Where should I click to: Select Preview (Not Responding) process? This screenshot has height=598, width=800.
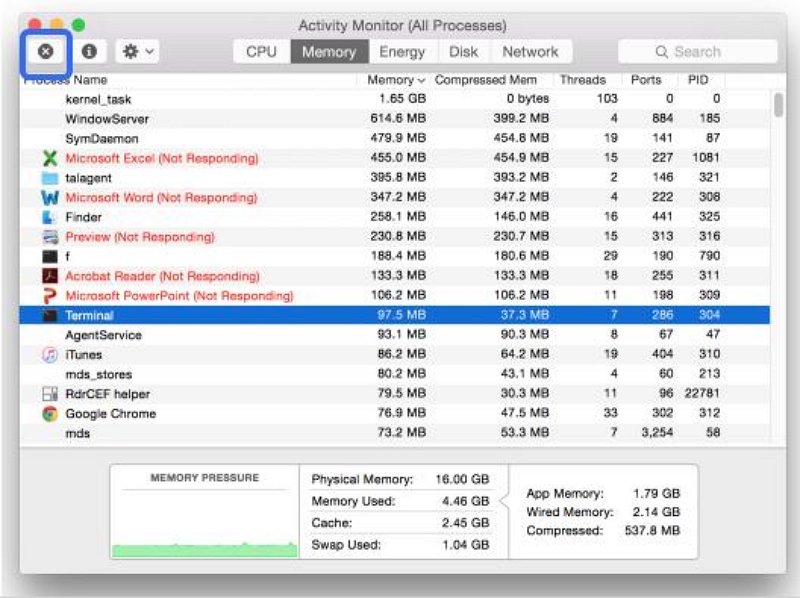point(140,237)
